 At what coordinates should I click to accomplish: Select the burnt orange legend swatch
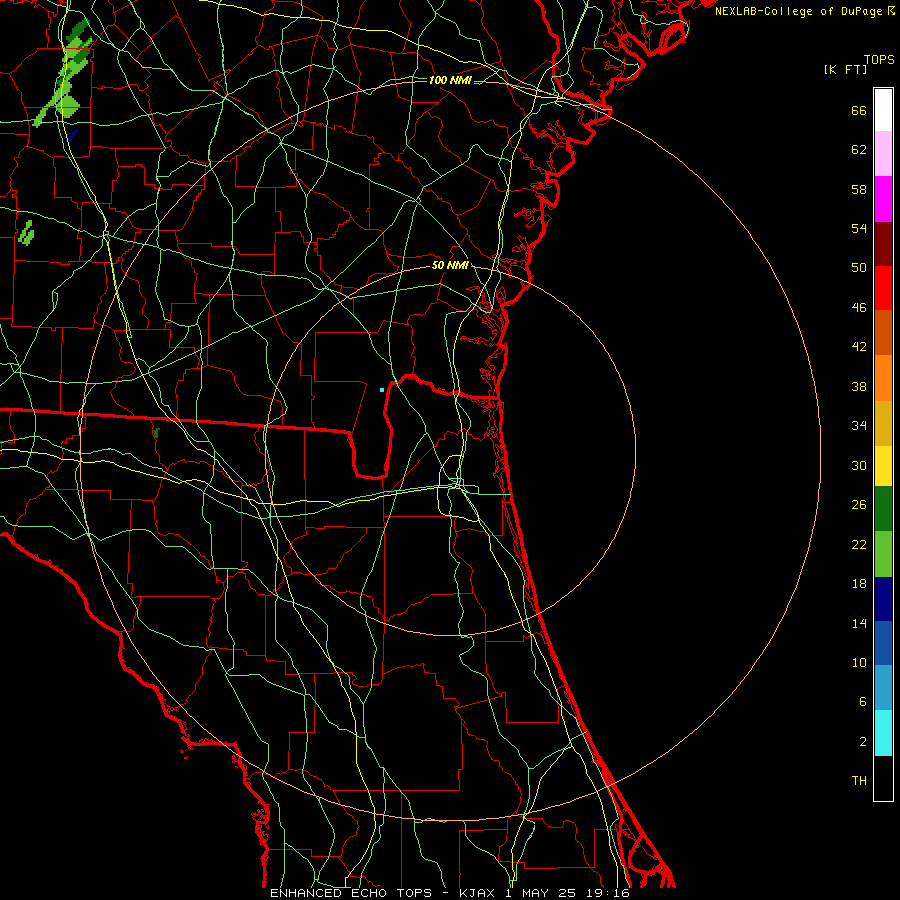[883, 332]
